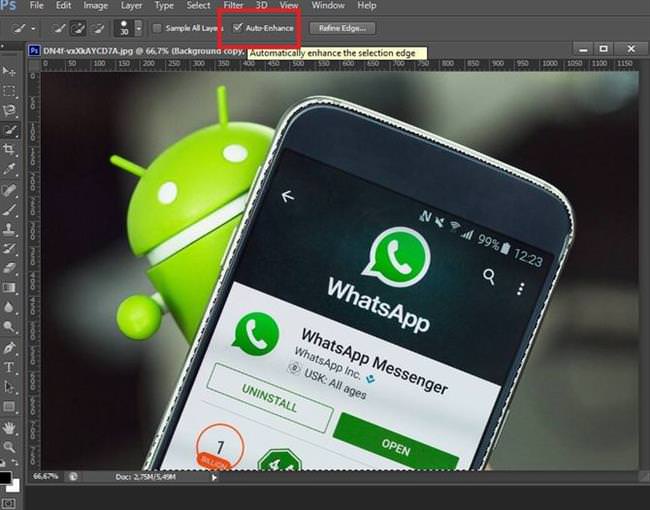Screen dimensions: 650x510
Task: Click the status bar preview icon beside zoom percentage
Action: pyautogui.click(x=73, y=476)
